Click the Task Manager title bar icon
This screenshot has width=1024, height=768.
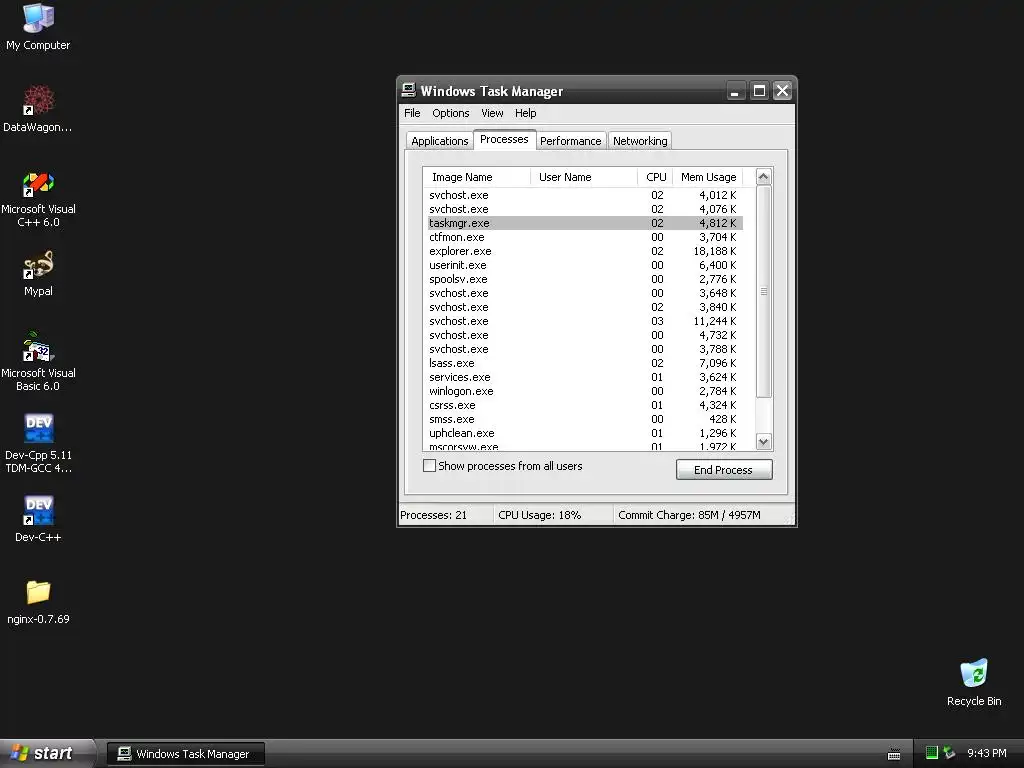pyautogui.click(x=409, y=90)
